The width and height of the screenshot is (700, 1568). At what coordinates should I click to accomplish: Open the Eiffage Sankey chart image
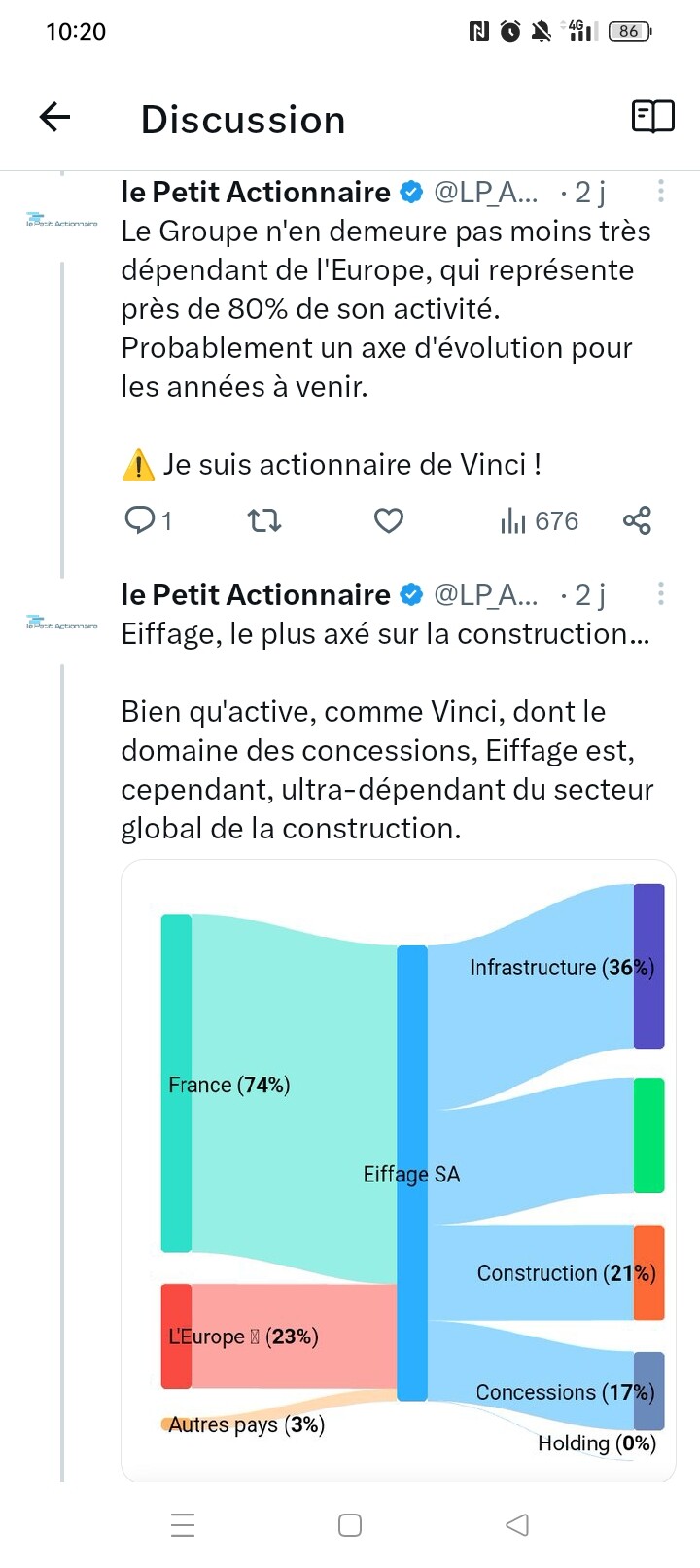pos(399,1167)
